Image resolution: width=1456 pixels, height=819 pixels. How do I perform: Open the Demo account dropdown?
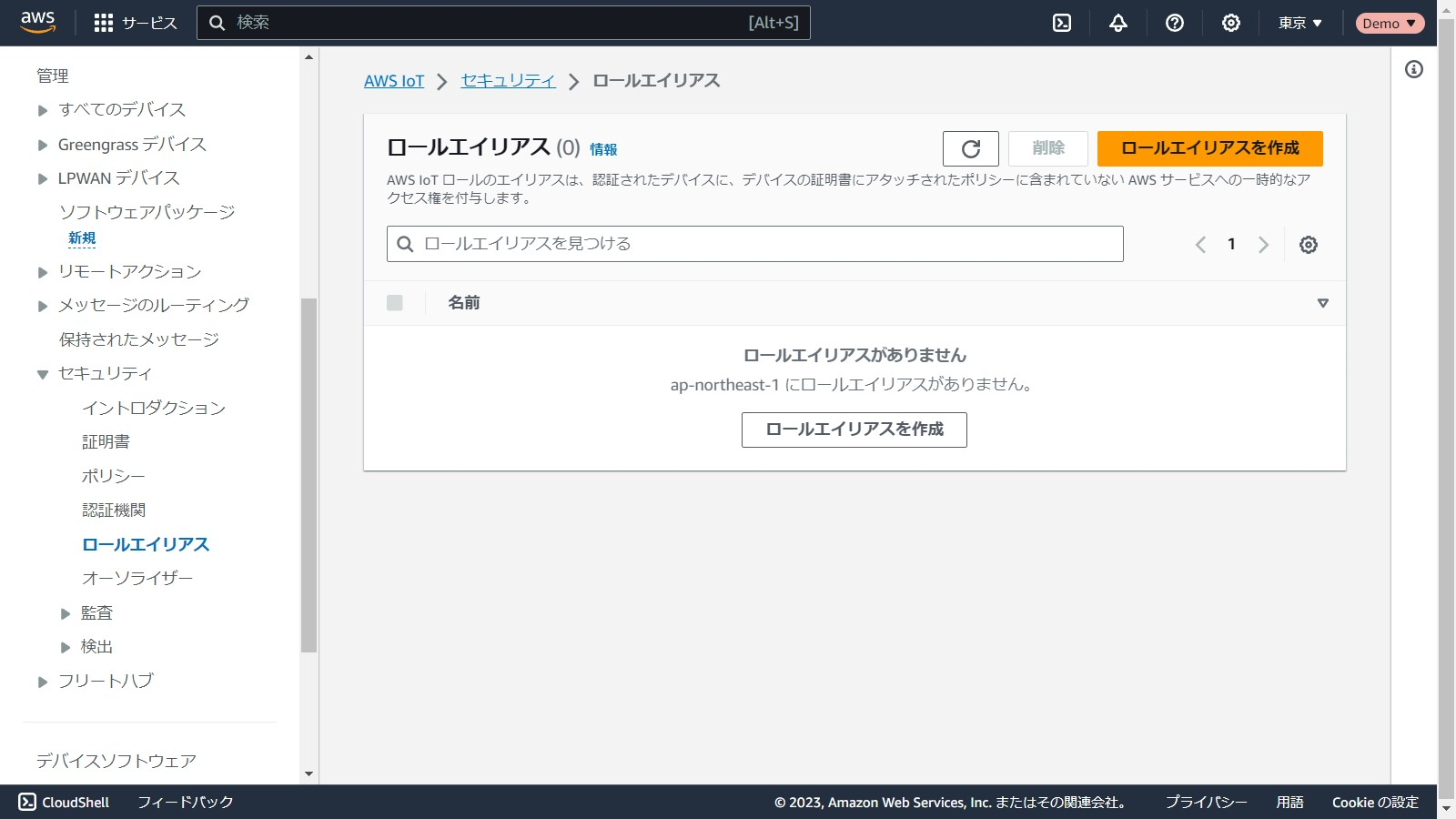[x=1389, y=23]
